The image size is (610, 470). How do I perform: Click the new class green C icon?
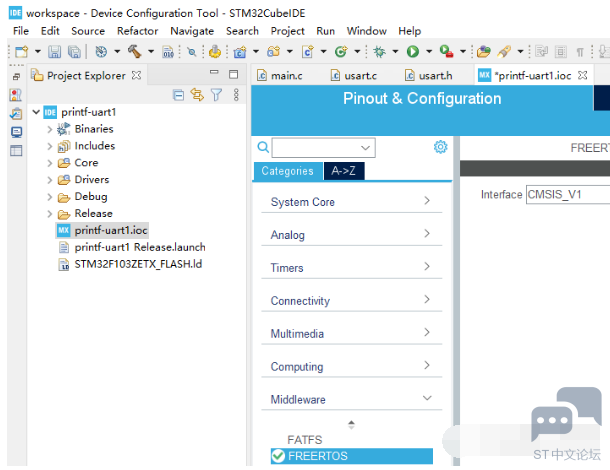[341, 51]
